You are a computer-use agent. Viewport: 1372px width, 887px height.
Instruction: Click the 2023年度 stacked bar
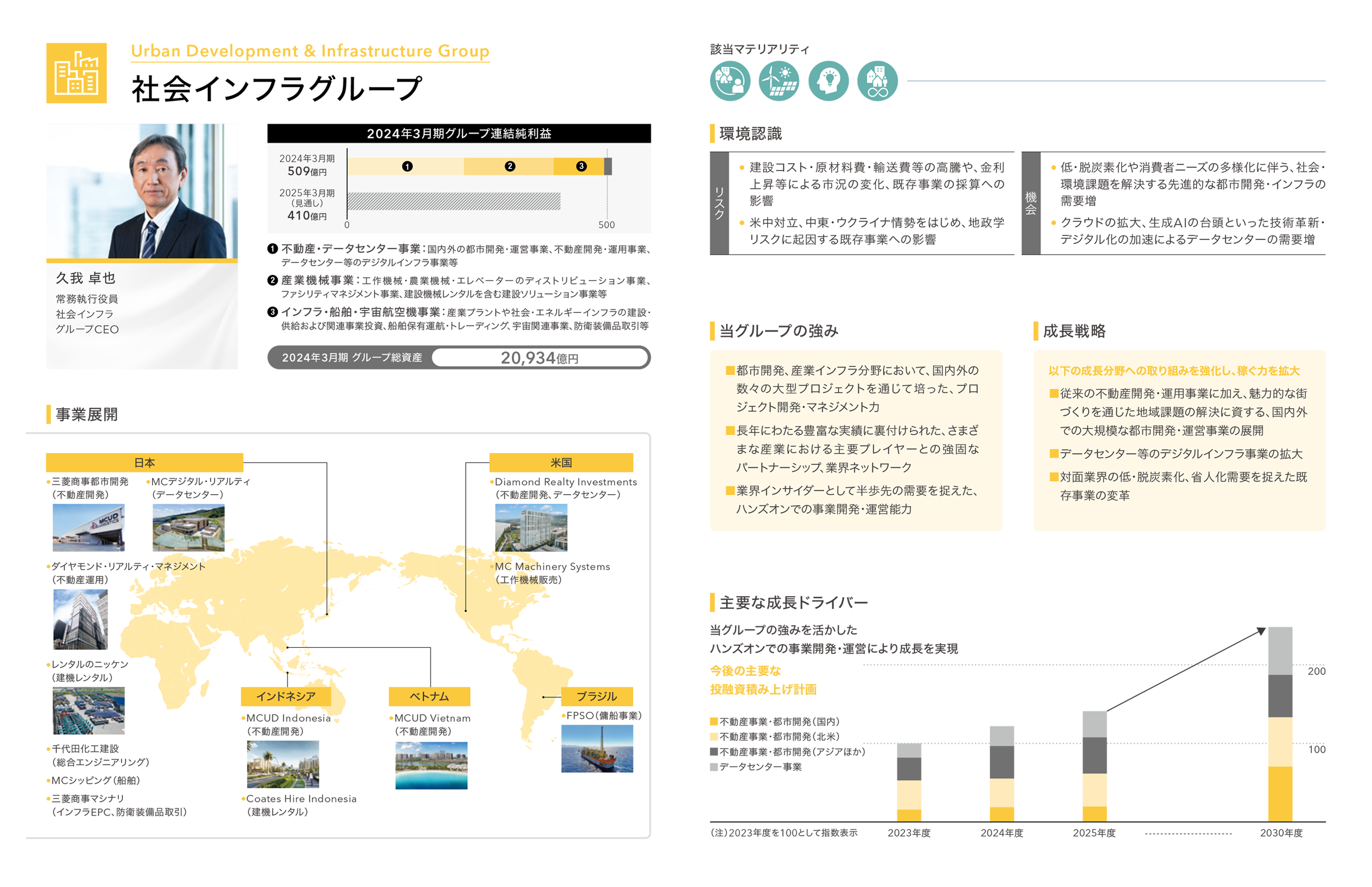(909, 782)
